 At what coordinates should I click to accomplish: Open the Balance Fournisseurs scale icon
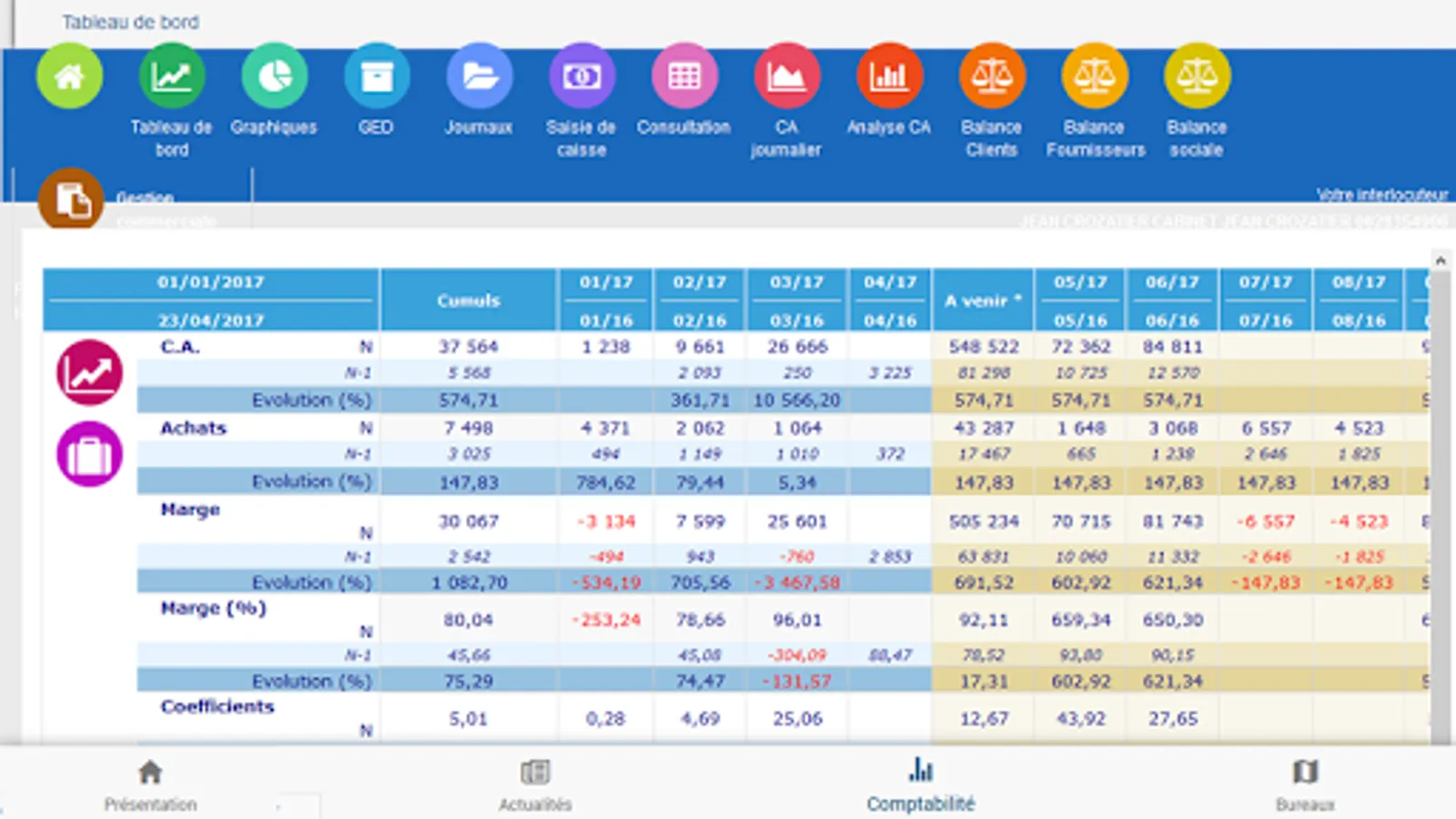1095,76
